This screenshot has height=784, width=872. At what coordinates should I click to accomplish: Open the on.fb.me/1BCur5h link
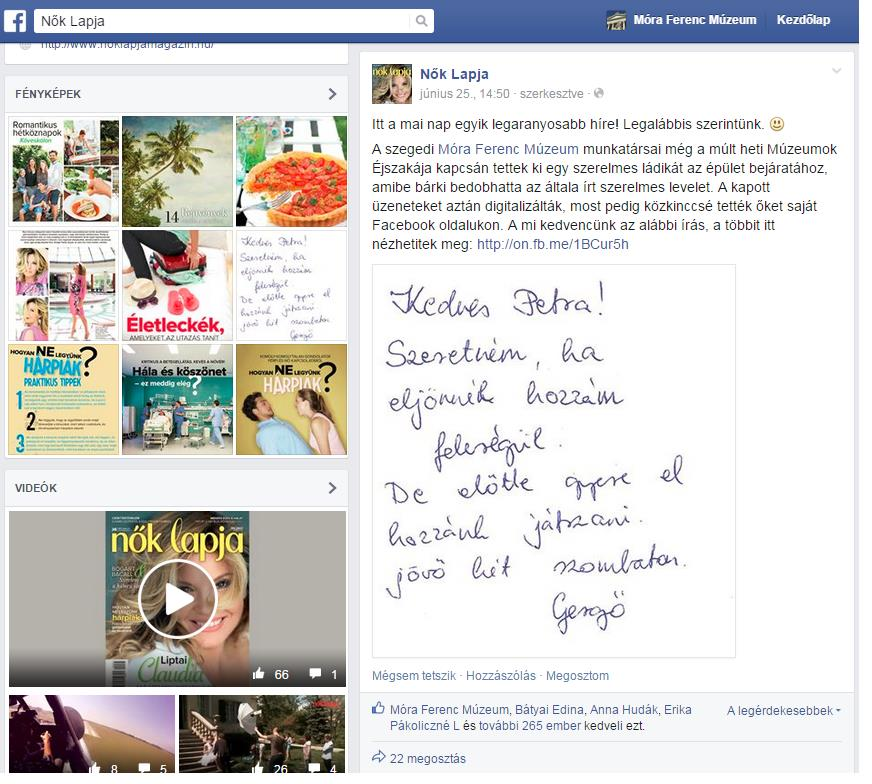coord(553,245)
